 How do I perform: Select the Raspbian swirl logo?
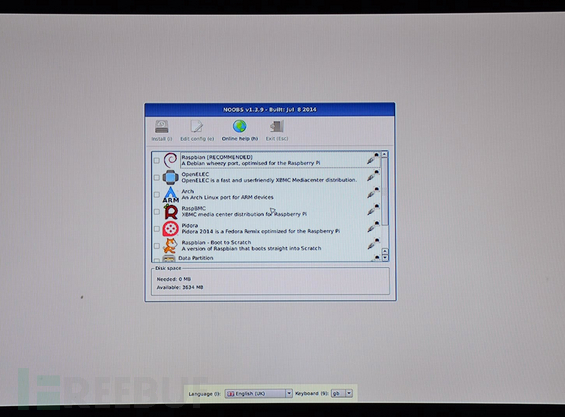170,160
